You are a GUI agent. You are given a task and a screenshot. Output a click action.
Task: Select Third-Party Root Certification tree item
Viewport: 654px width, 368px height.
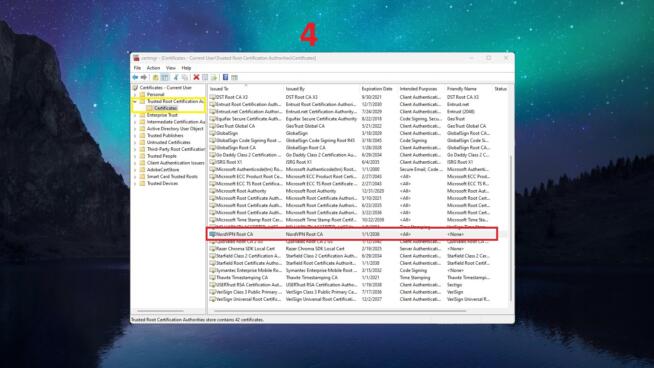tap(176, 149)
